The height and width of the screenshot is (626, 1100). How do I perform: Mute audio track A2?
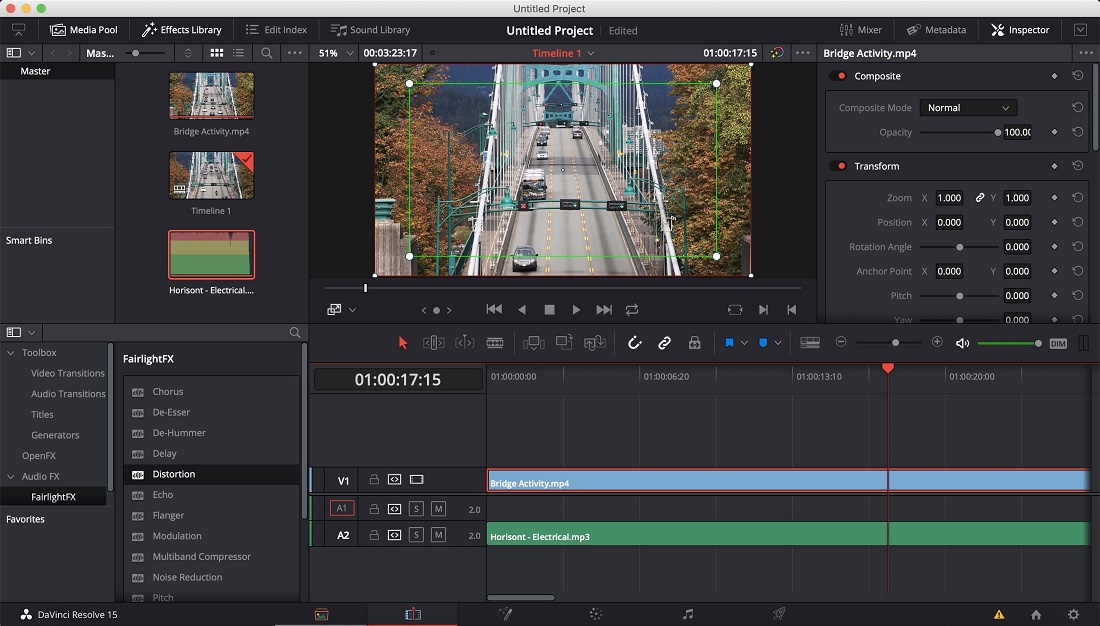point(438,535)
